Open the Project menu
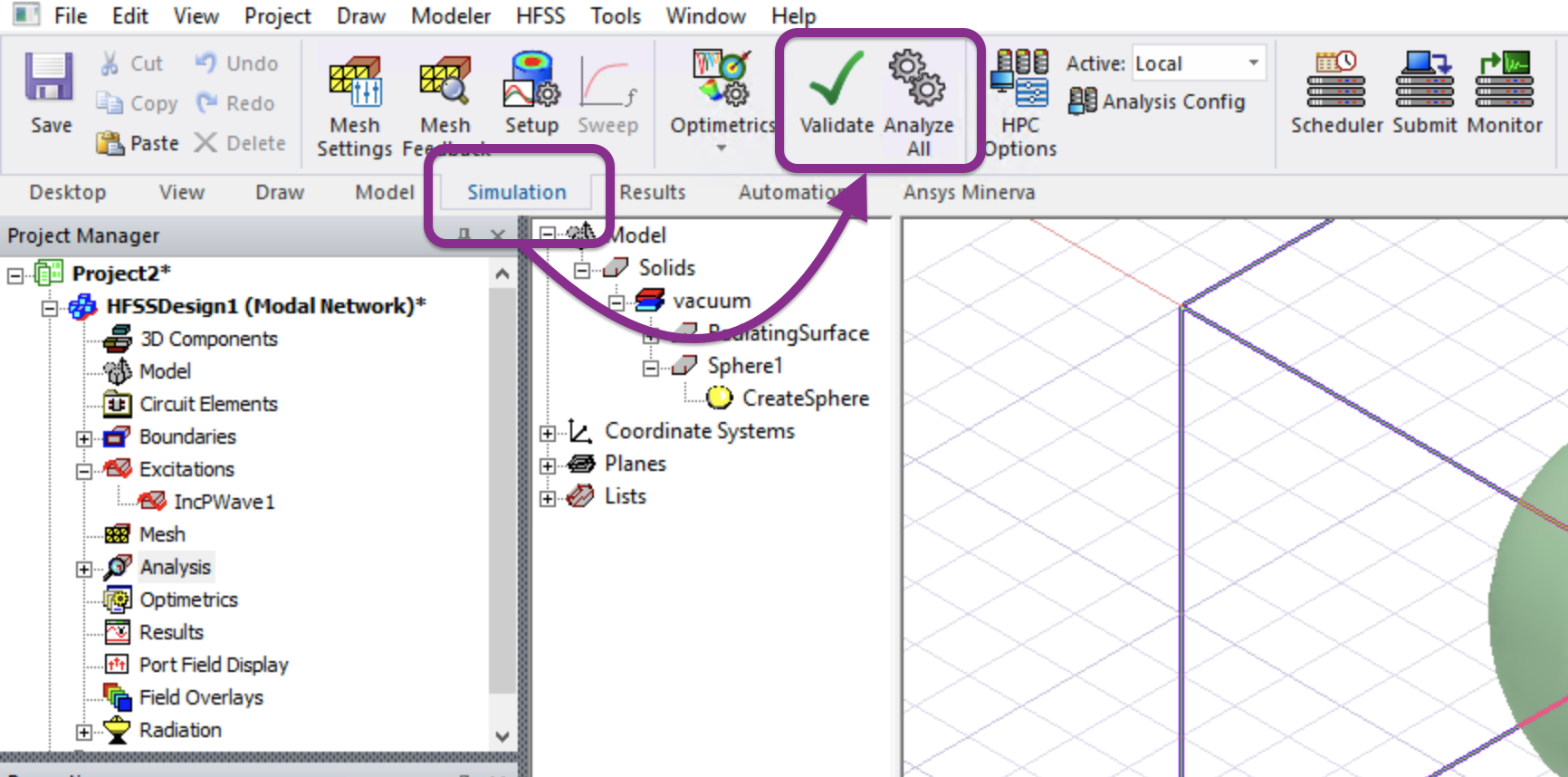Viewport: 1568px width, 777px height. click(277, 15)
